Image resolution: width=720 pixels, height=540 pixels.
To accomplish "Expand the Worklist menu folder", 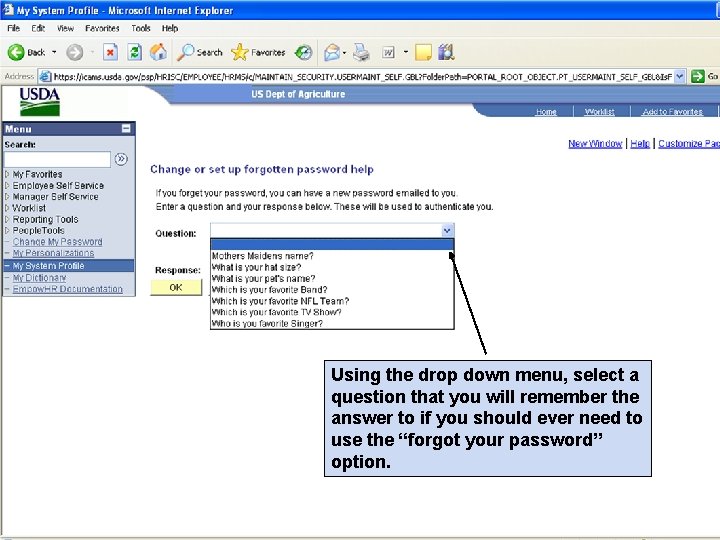I will (7, 208).
